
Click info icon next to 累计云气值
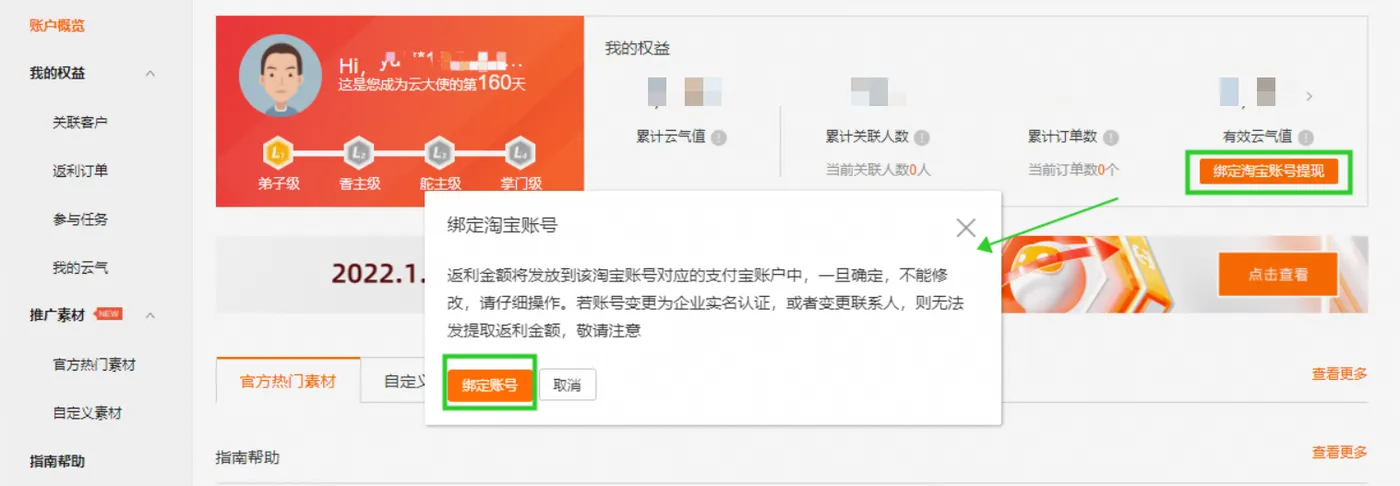click(719, 137)
